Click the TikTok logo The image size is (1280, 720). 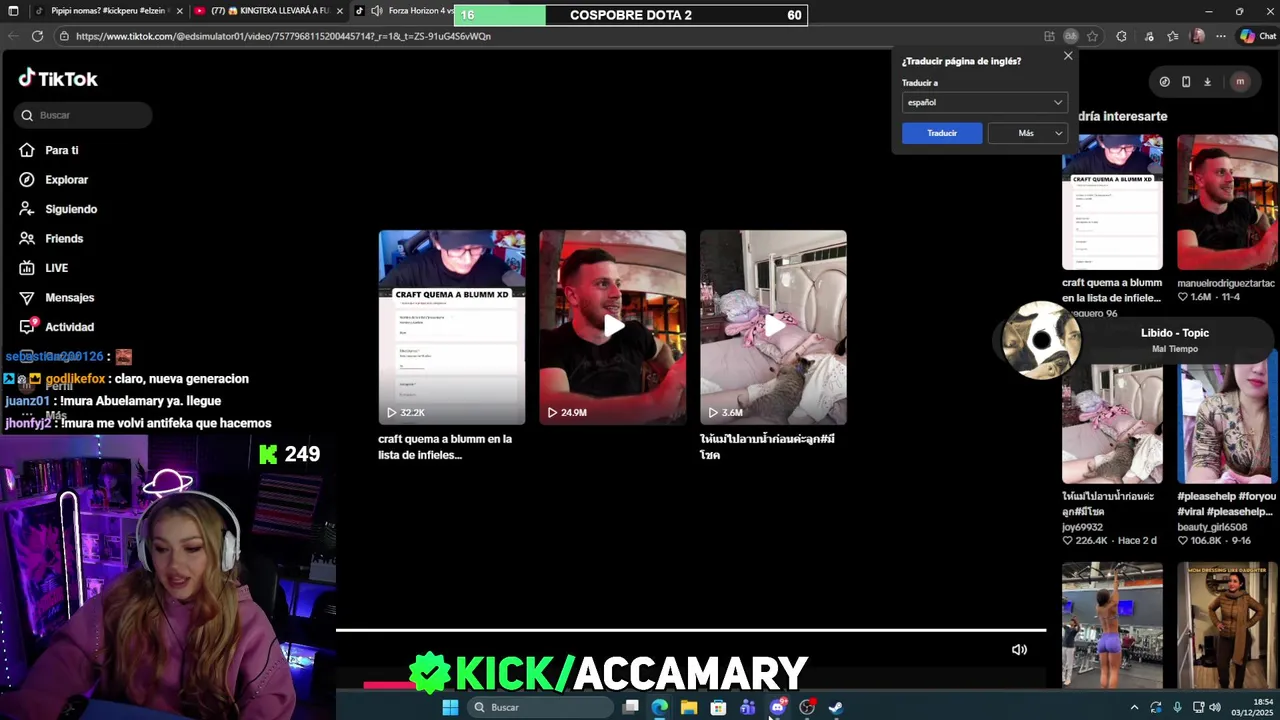click(58, 78)
